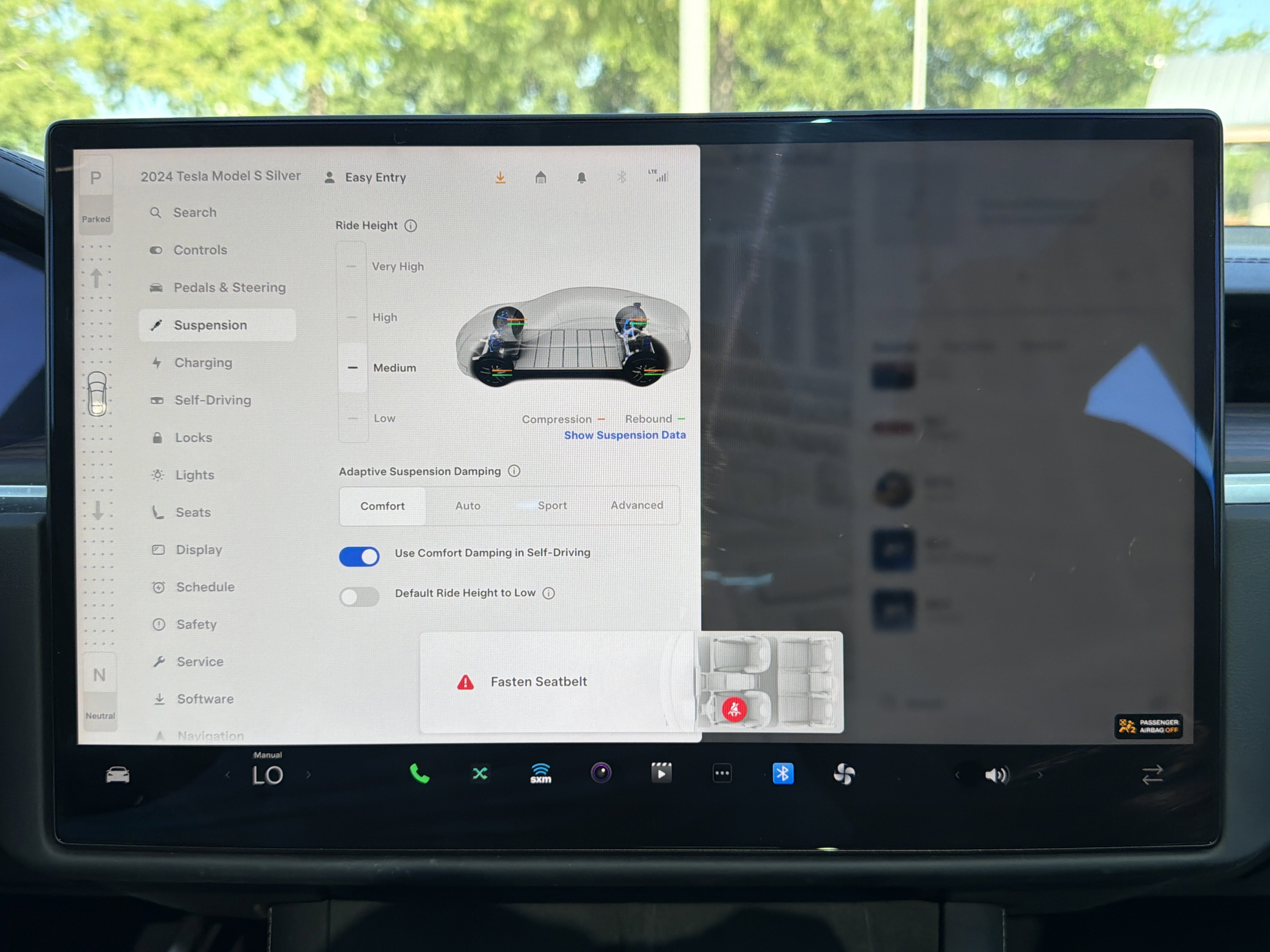The height and width of the screenshot is (952, 1270).
Task: Tap the Passenger Airbag Off indicator
Action: tap(1148, 727)
